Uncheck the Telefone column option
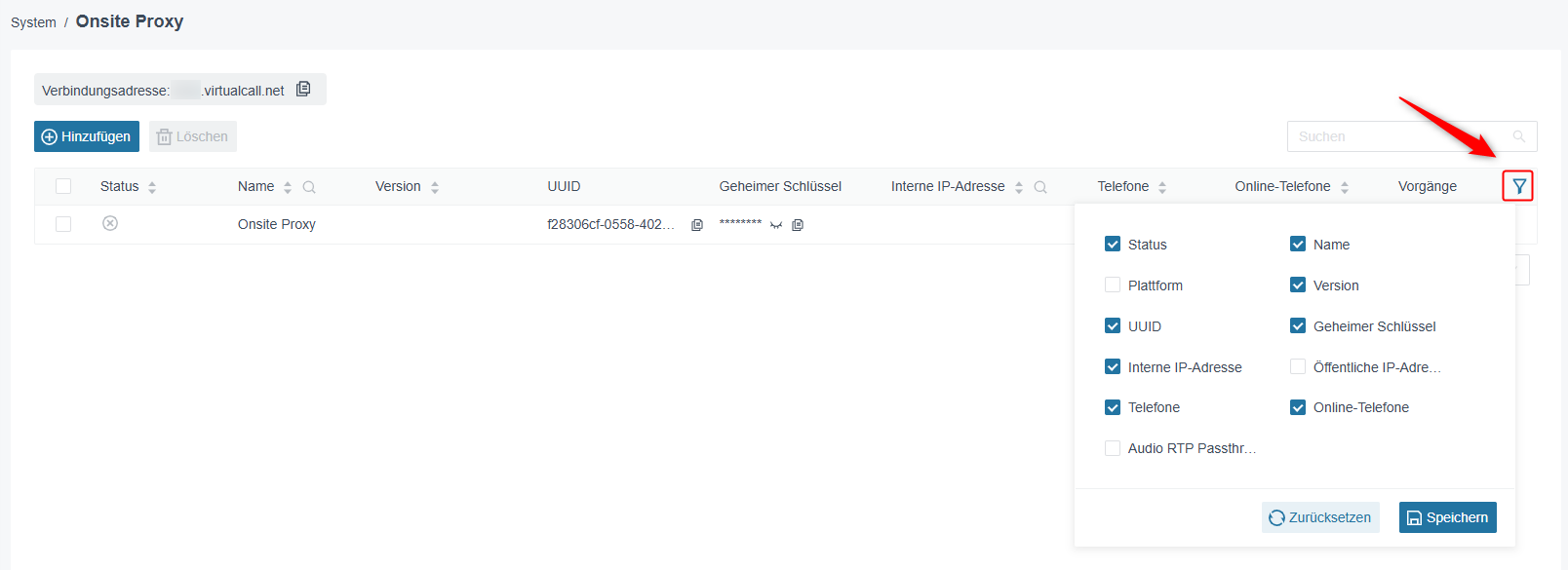 point(1113,407)
